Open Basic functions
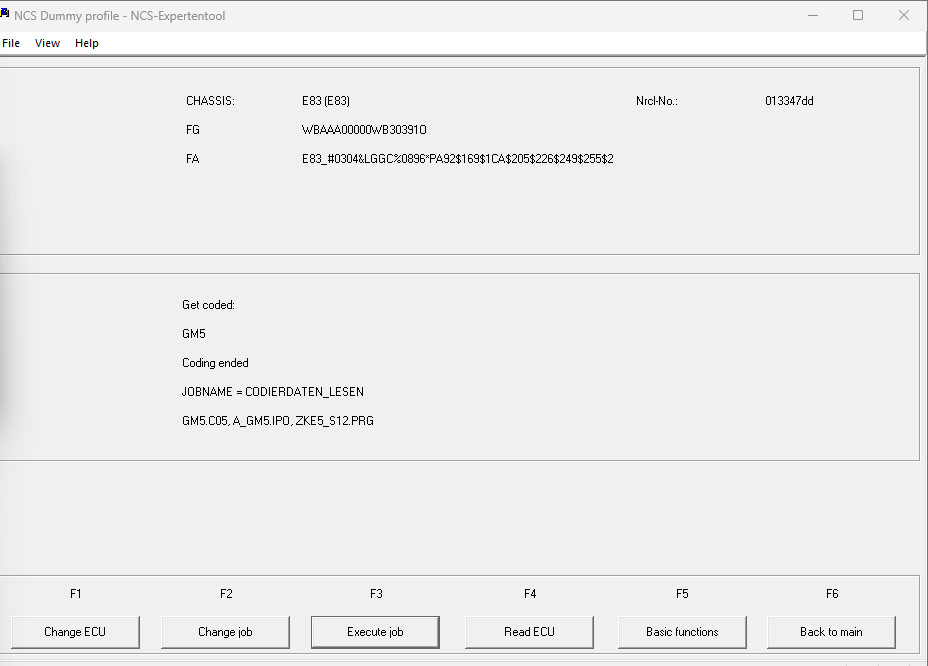The image size is (928, 666). point(682,632)
